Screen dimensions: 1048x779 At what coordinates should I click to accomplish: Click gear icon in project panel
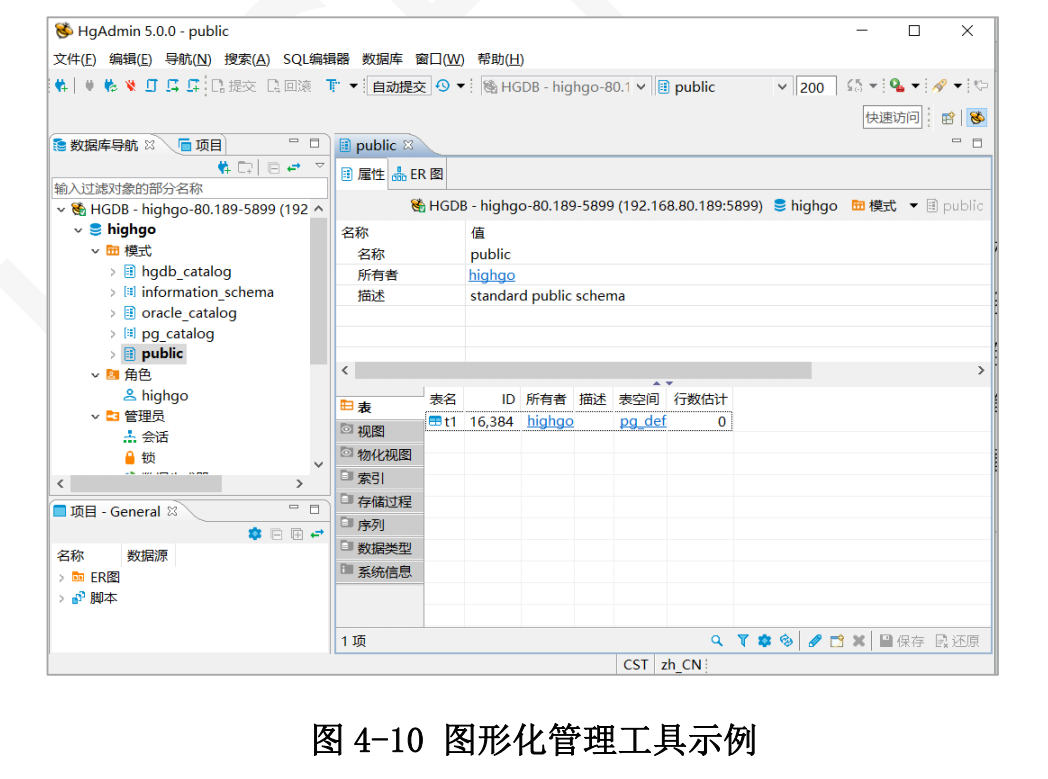[255, 534]
